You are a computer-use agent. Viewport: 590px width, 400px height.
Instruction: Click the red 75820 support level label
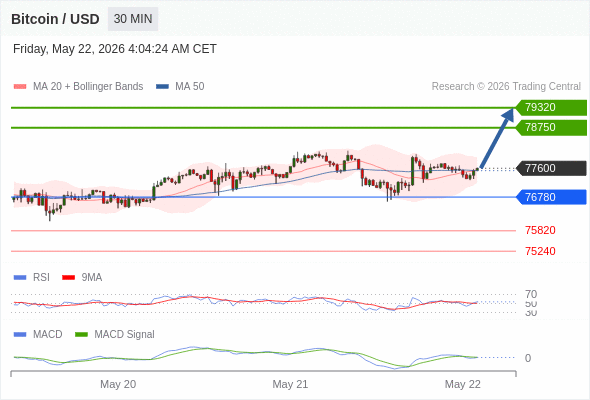tap(540, 230)
